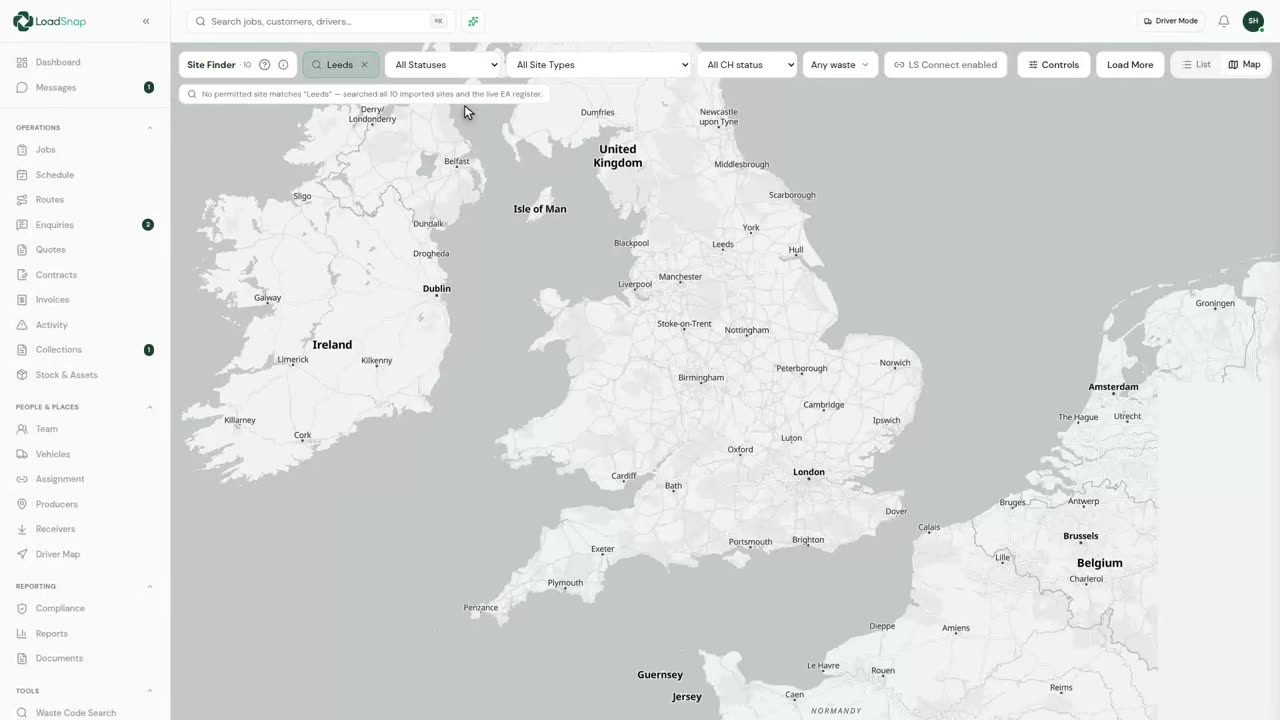
Task: Click Reports chart icon
Action: pyautogui.click(x=22, y=633)
